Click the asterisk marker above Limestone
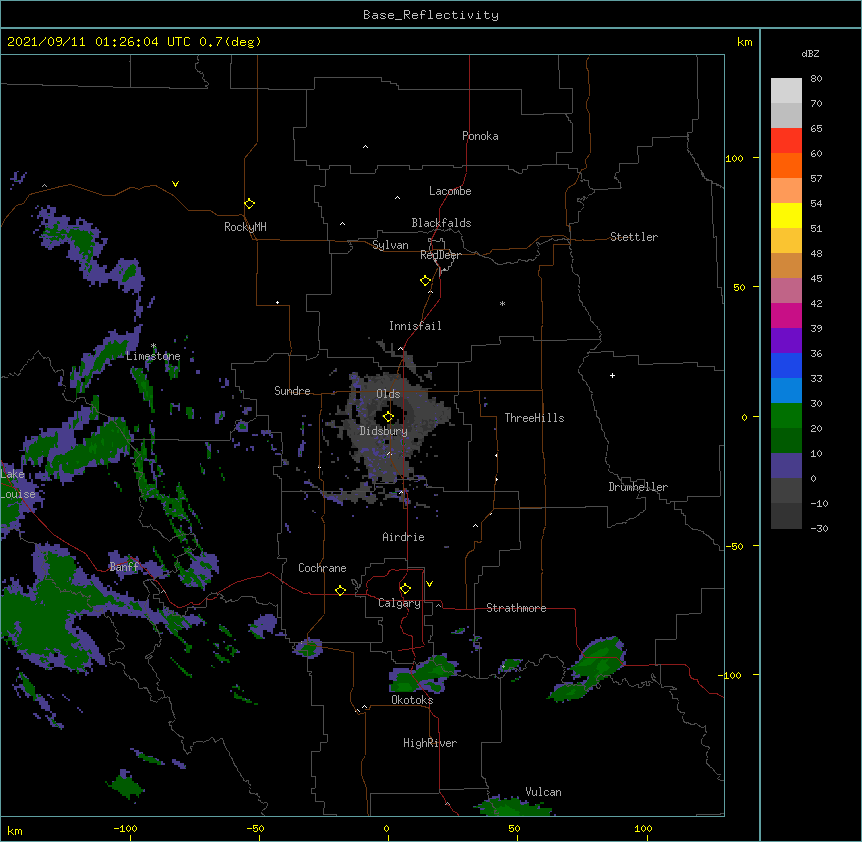862x842 pixels. point(153,346)
